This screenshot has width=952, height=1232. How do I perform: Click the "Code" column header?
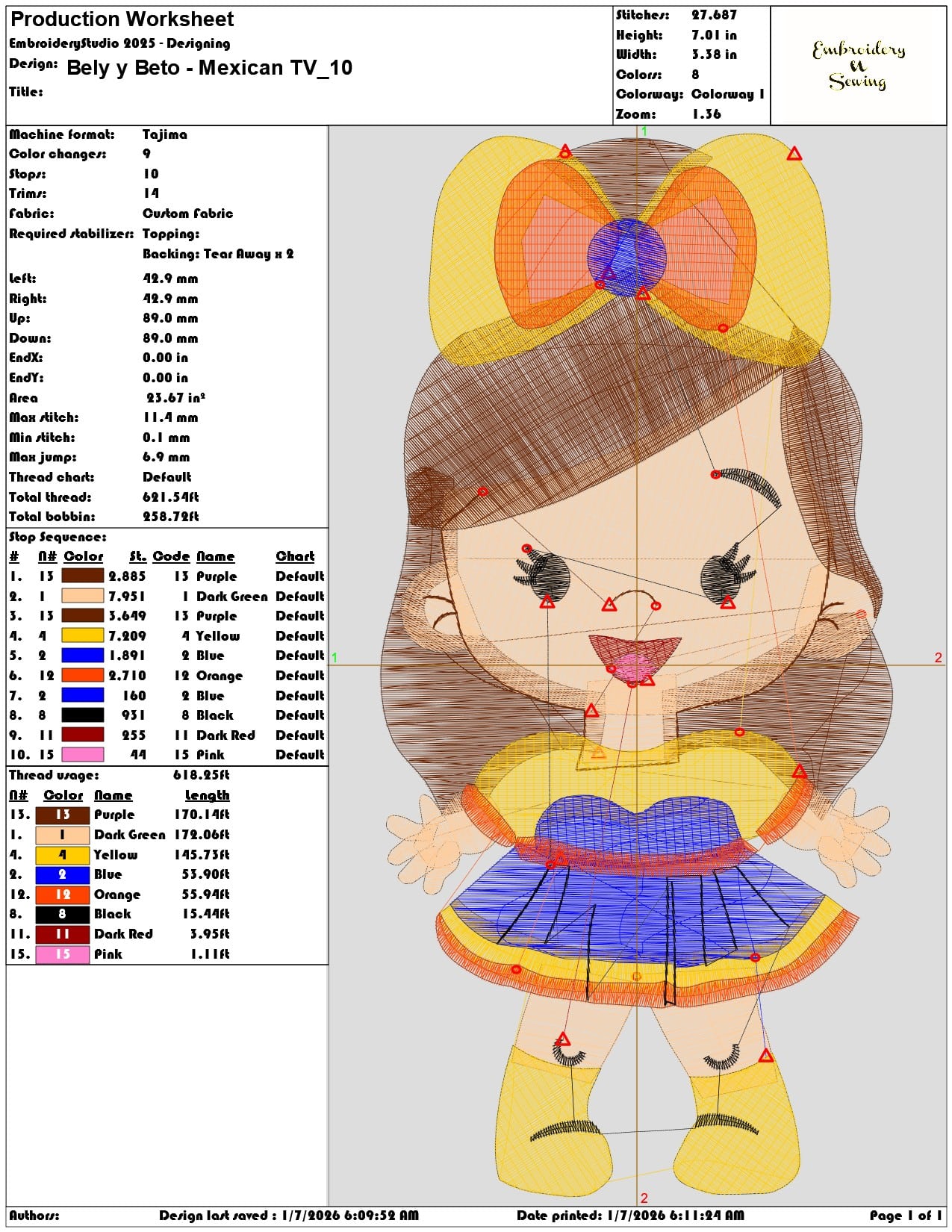click(171, 556)
